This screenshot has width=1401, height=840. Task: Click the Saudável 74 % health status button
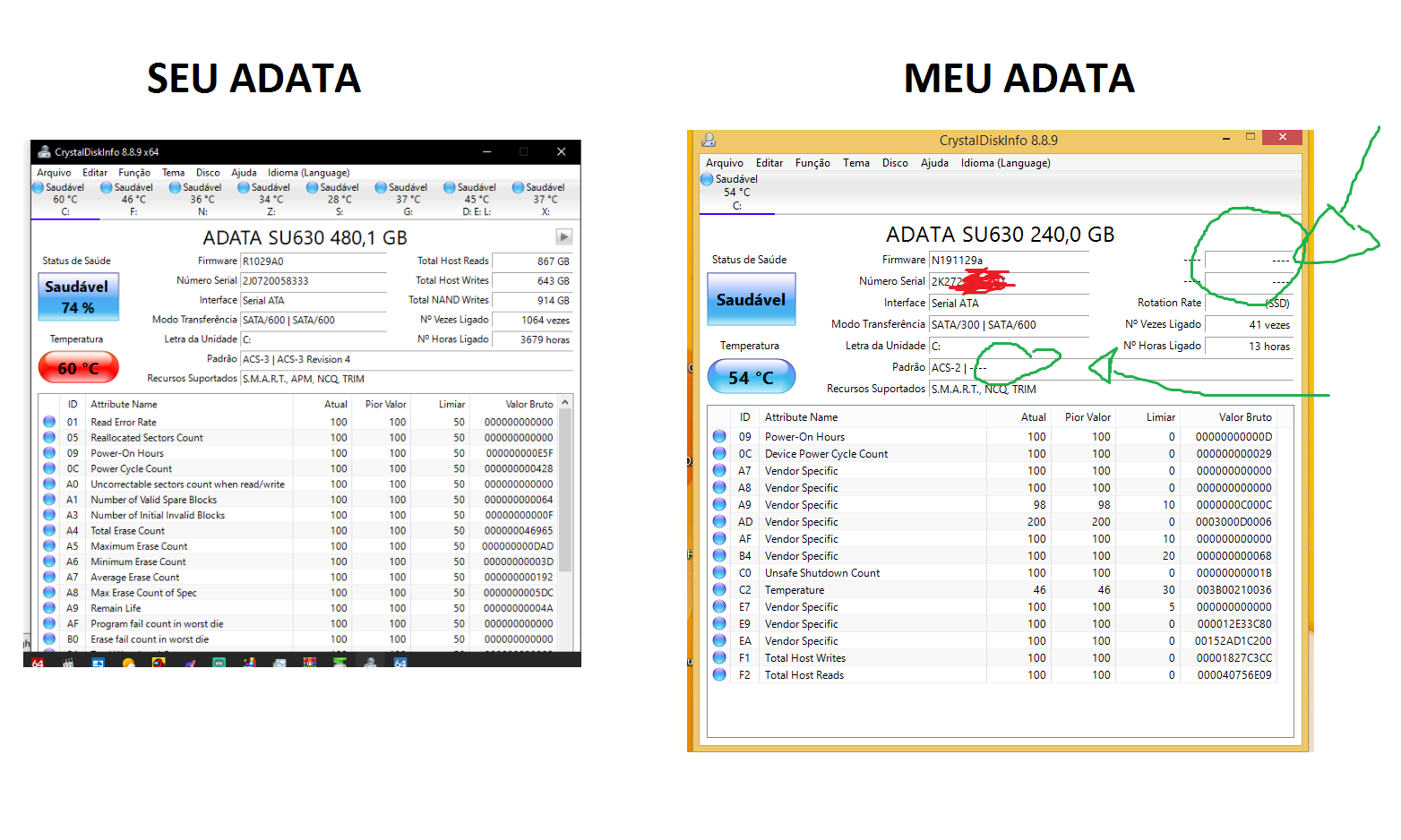pos(78,296)
